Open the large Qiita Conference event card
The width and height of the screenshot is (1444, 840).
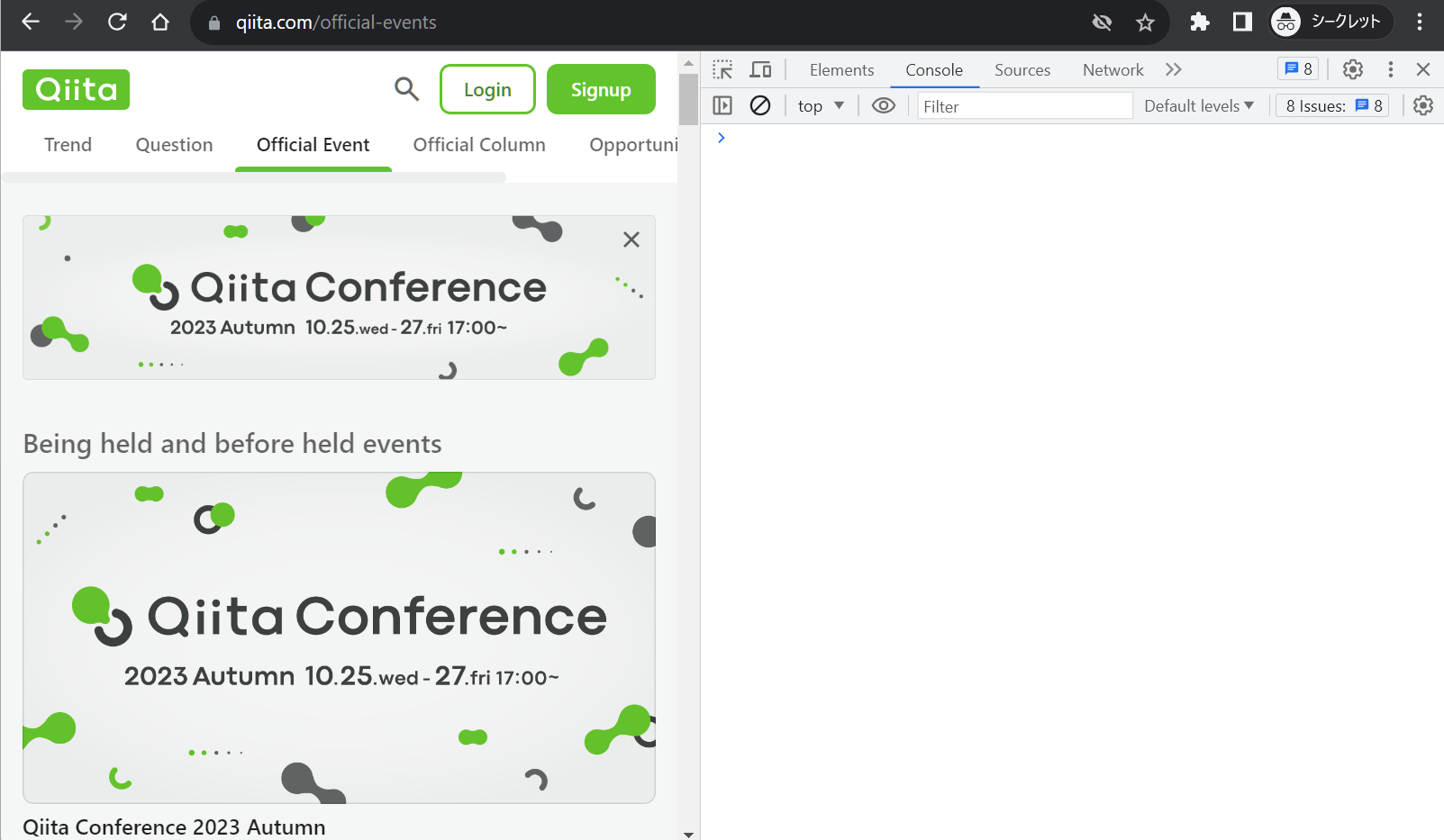339,637
